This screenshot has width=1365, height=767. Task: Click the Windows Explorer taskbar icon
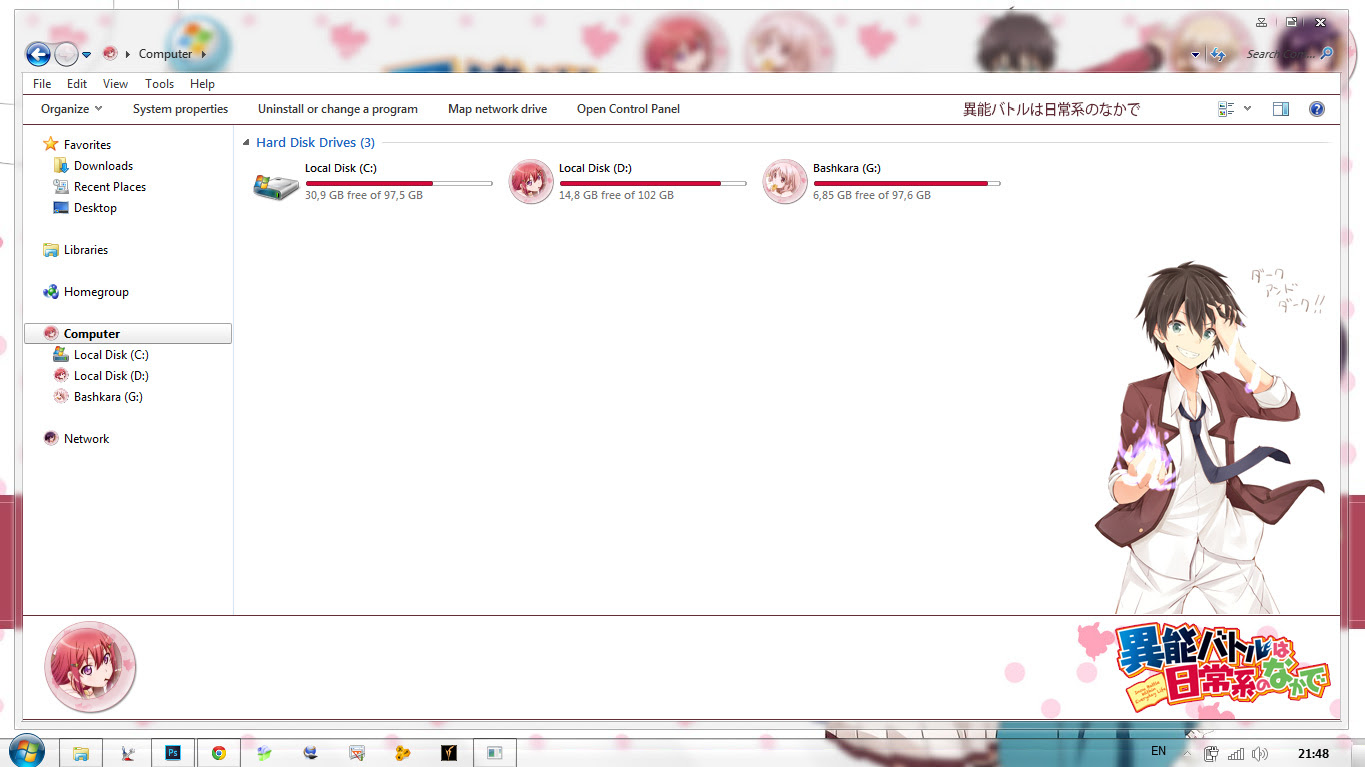click(x=81, y=753)
